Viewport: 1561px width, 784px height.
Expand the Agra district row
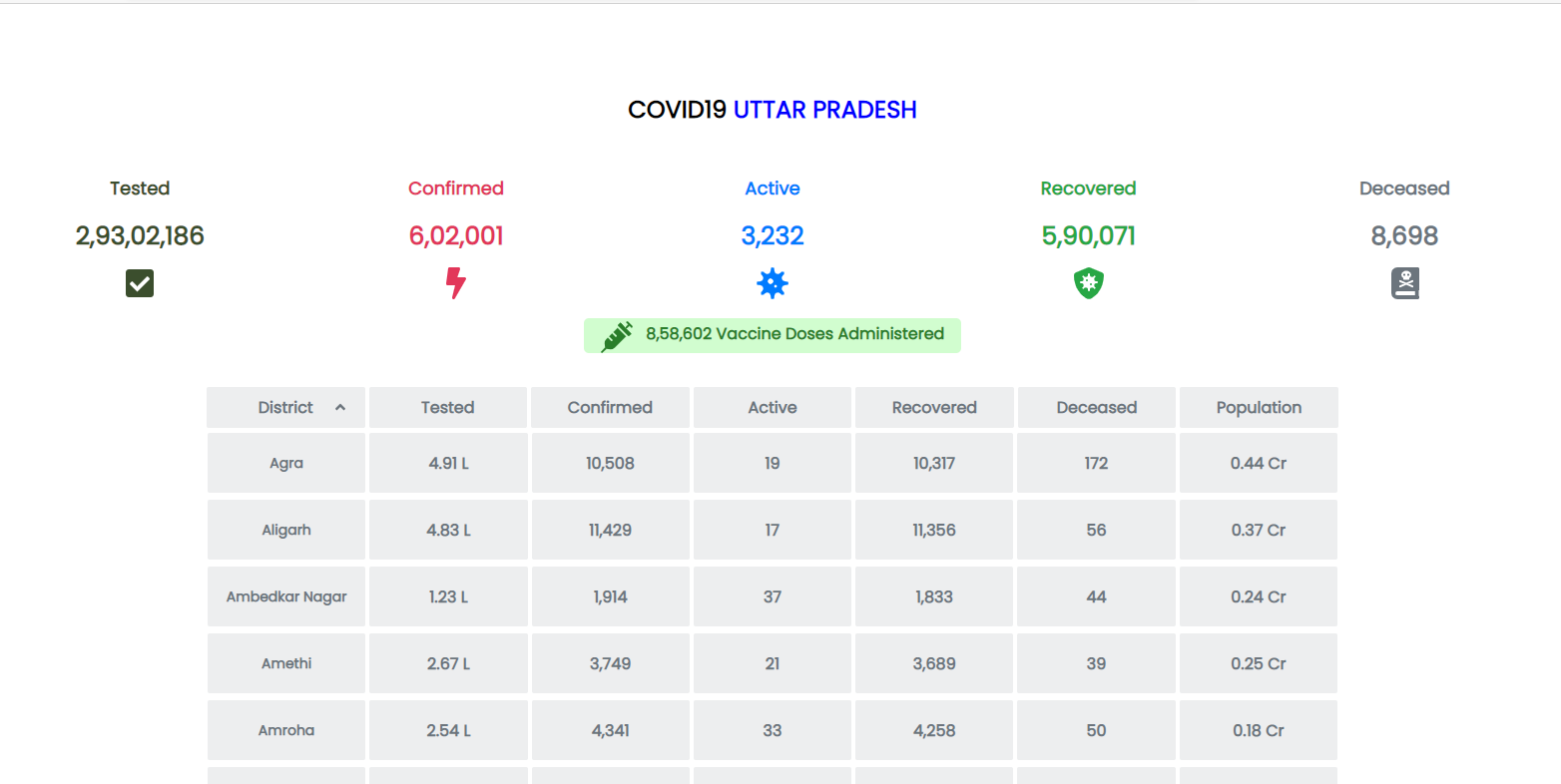(286, 463)
